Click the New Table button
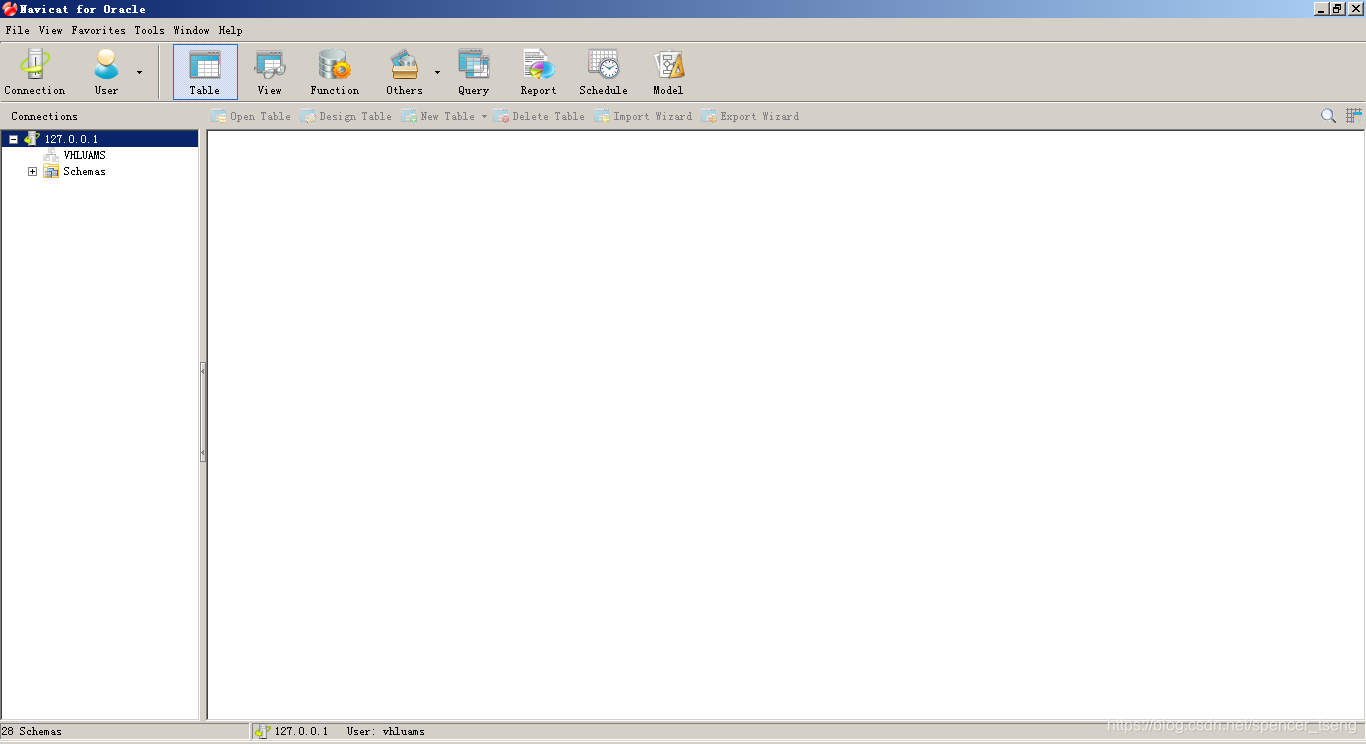 coord(438,116)
